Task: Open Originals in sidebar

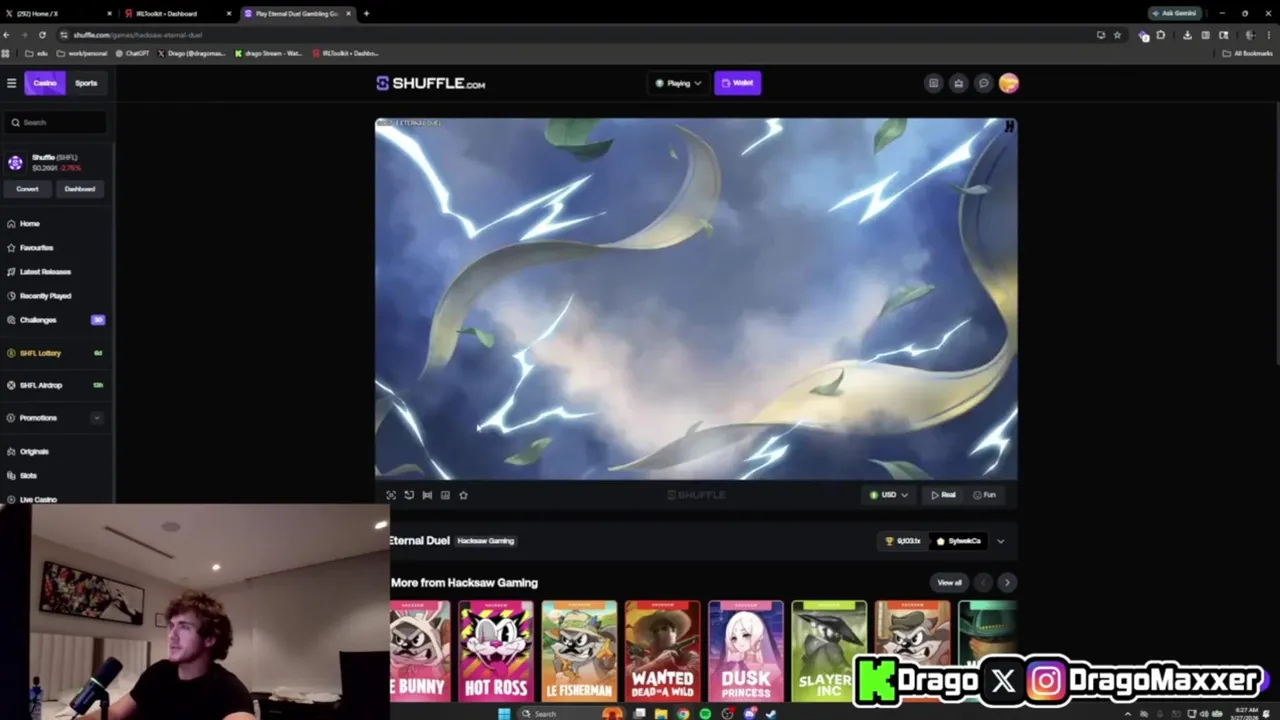Action: (34, 451)
